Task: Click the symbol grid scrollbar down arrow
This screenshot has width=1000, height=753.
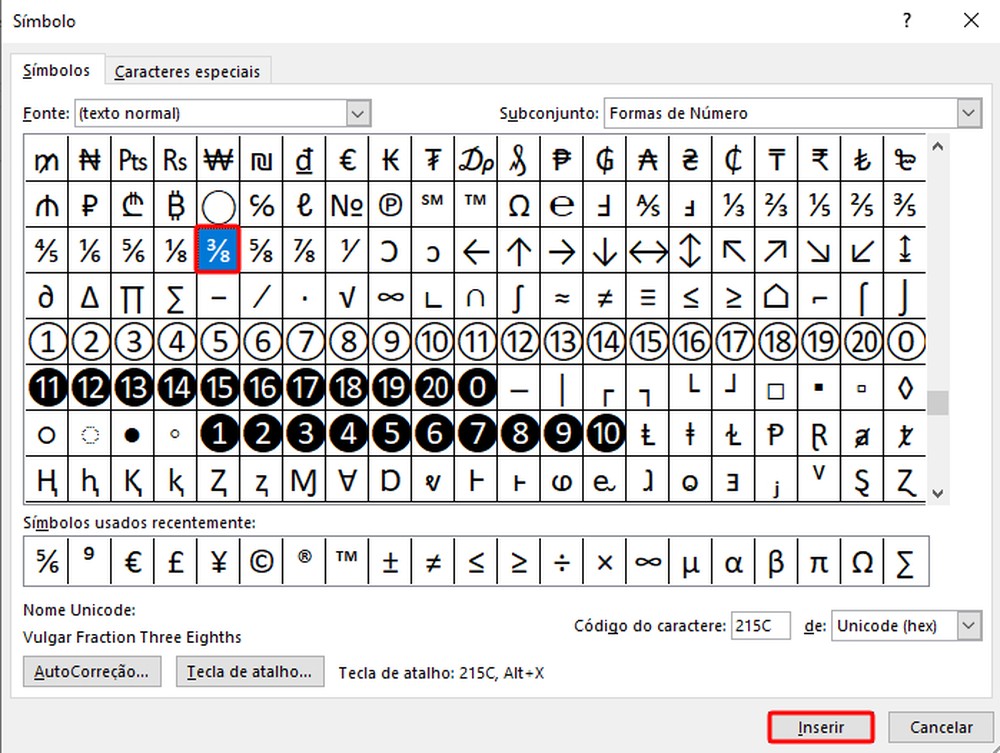Action: click(937, 493)
